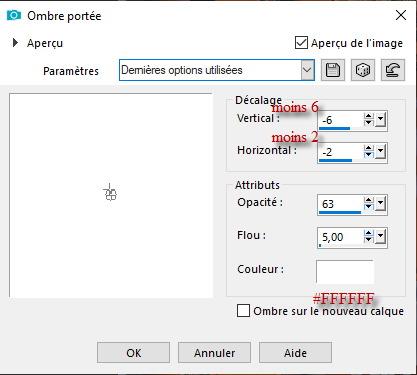
Task: Decrease the Horizontal offset with down spinner
Action: [x=368, y=155]
